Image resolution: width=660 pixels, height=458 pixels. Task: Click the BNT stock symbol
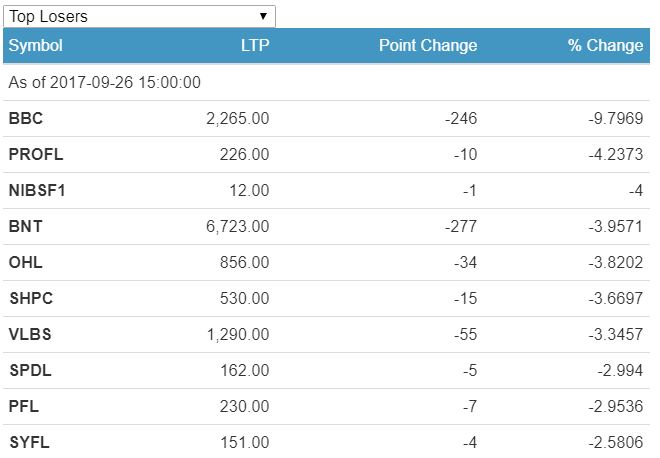(25, 226)
